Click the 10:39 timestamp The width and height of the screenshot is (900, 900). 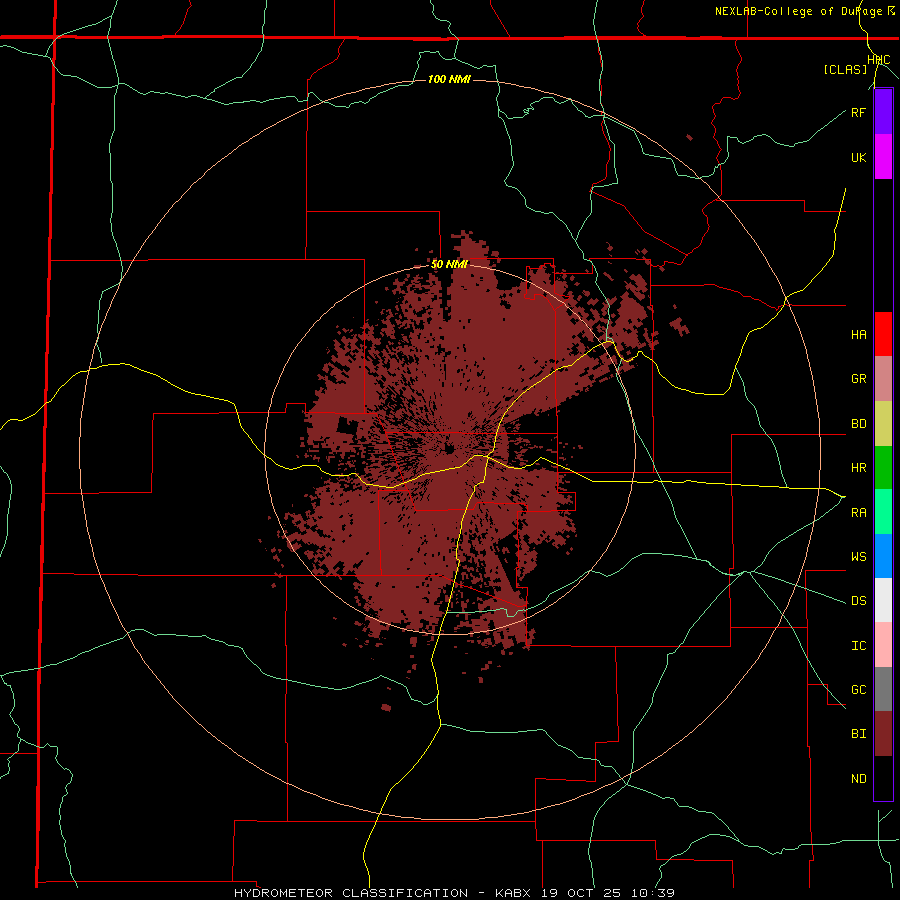tap(653, 893)
